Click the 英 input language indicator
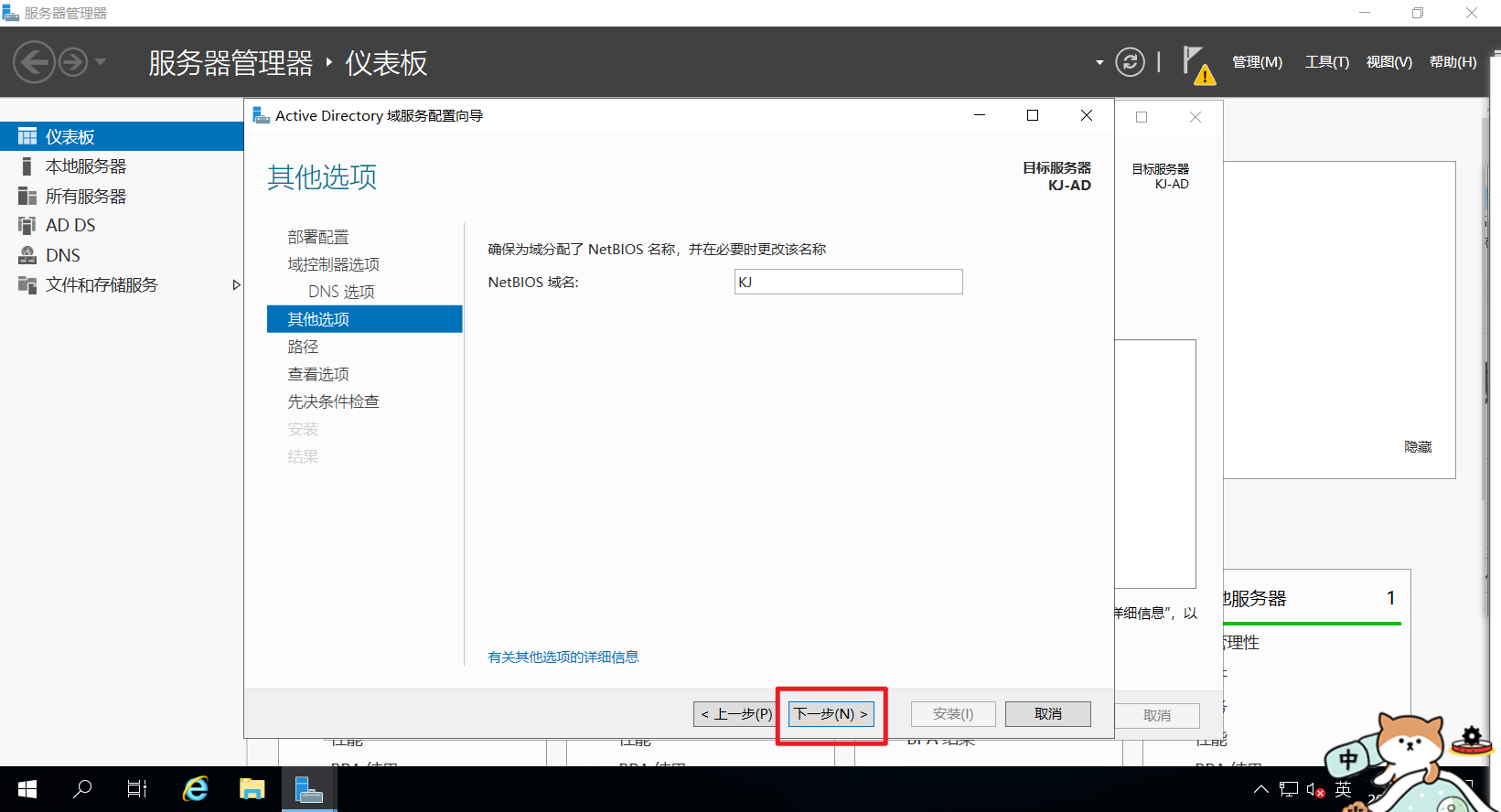This screenshot has width=1501, height=812. (1343, 789)
